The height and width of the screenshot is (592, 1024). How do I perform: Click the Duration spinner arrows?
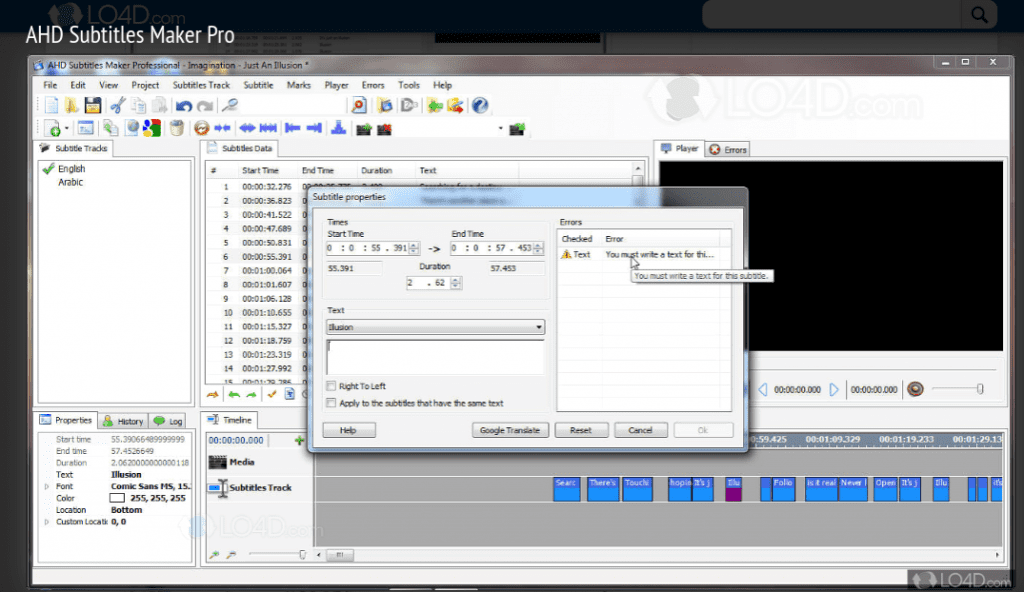tap(456, 283)
